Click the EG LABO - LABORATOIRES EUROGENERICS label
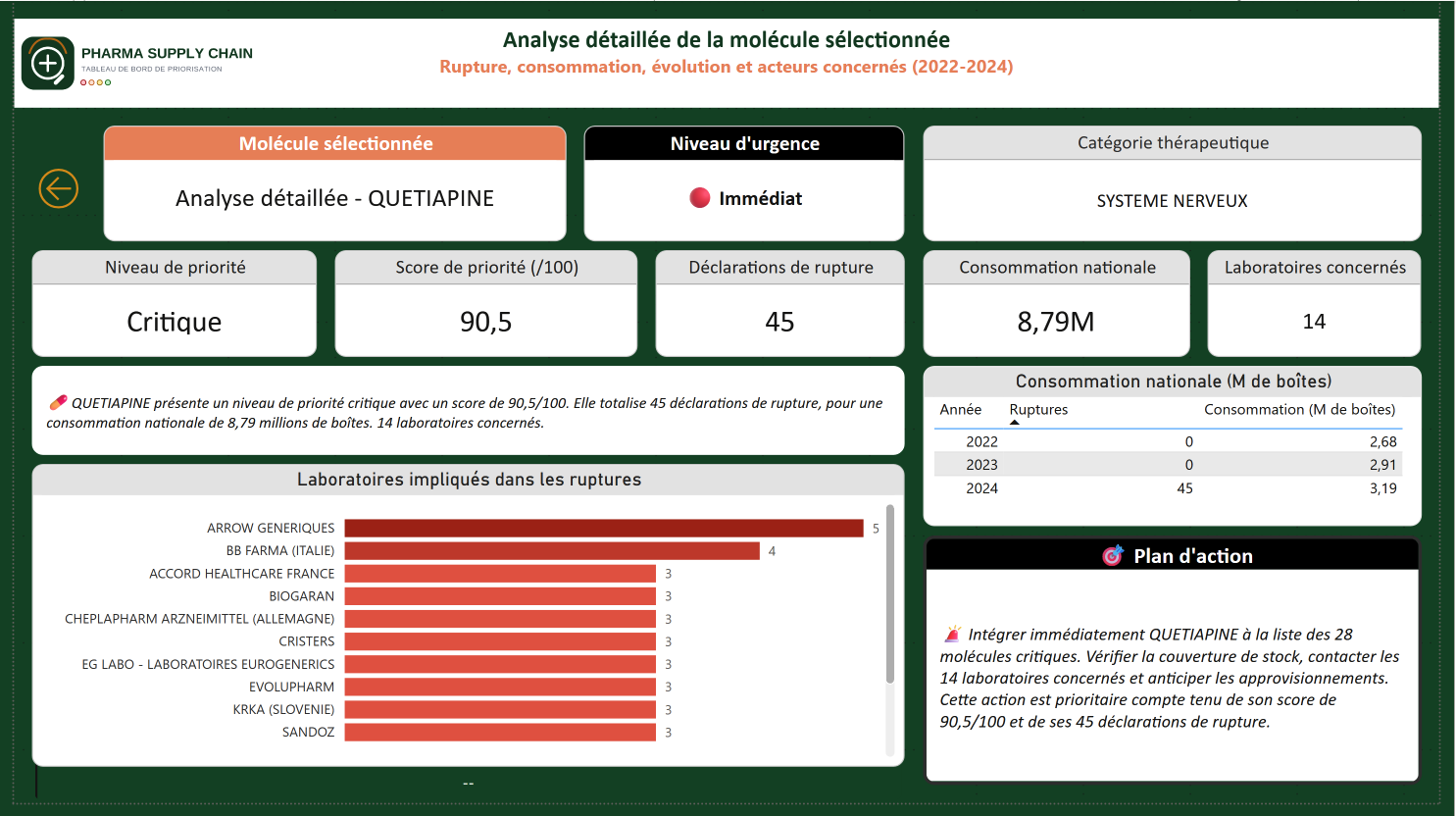The width and height of the screenshot is (1456, 816). tap(208, 664)
